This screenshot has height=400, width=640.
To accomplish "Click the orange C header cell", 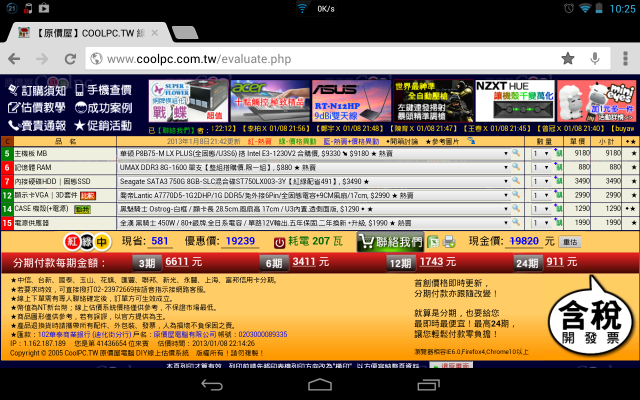I will click(x=7, y=142).
